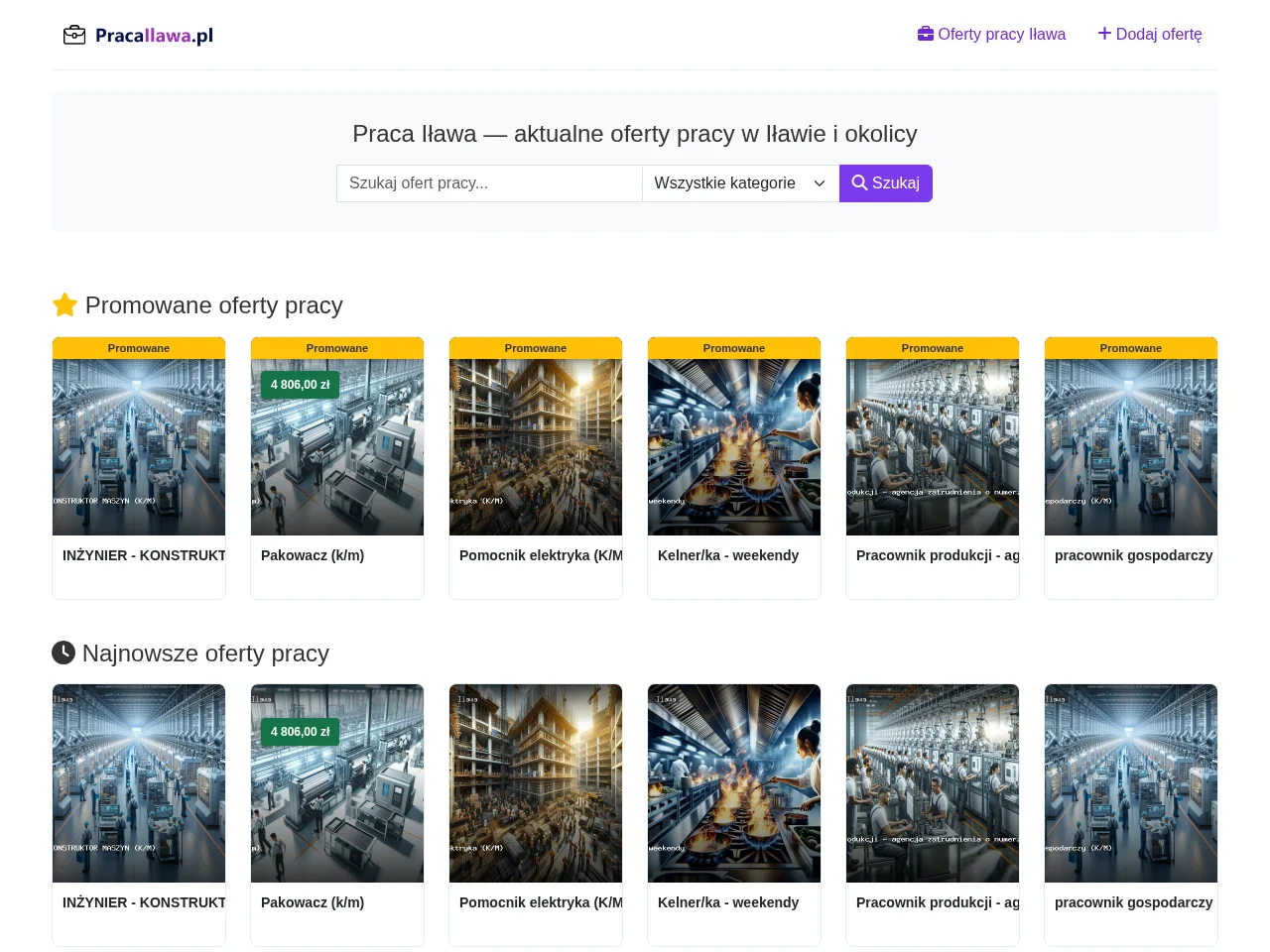Click newest 'Pracownik produkcji - ag' title
The image size is (1270, 952).
coord(938,902)
